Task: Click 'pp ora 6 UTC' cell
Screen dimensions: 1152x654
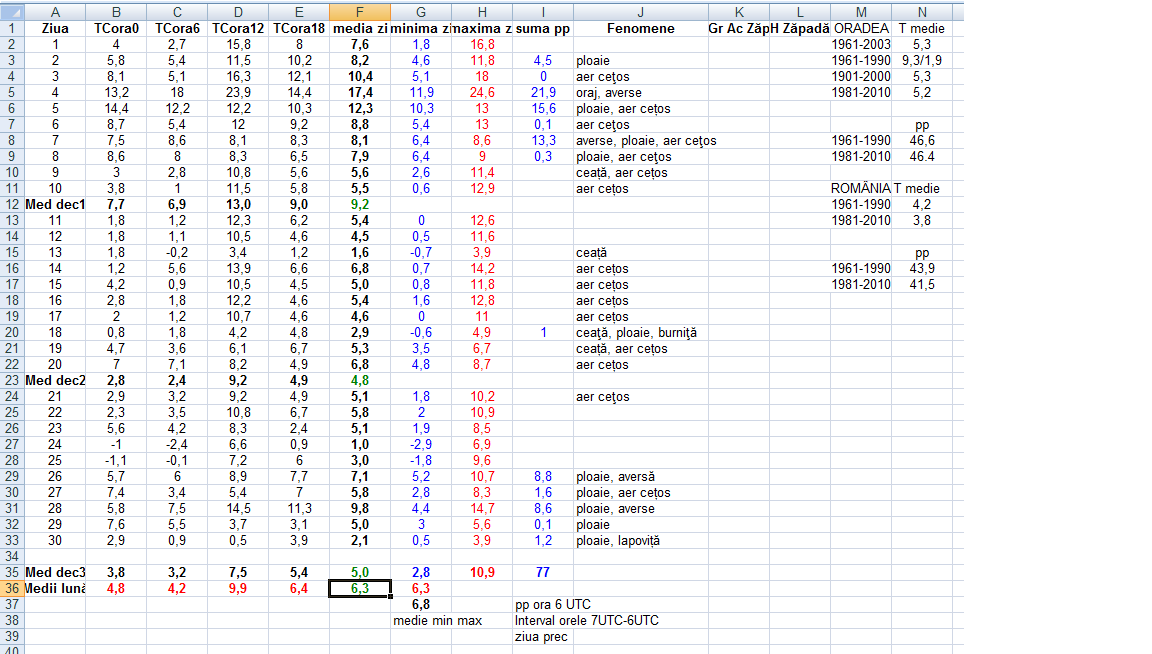Action: click(x=552, y=605)
